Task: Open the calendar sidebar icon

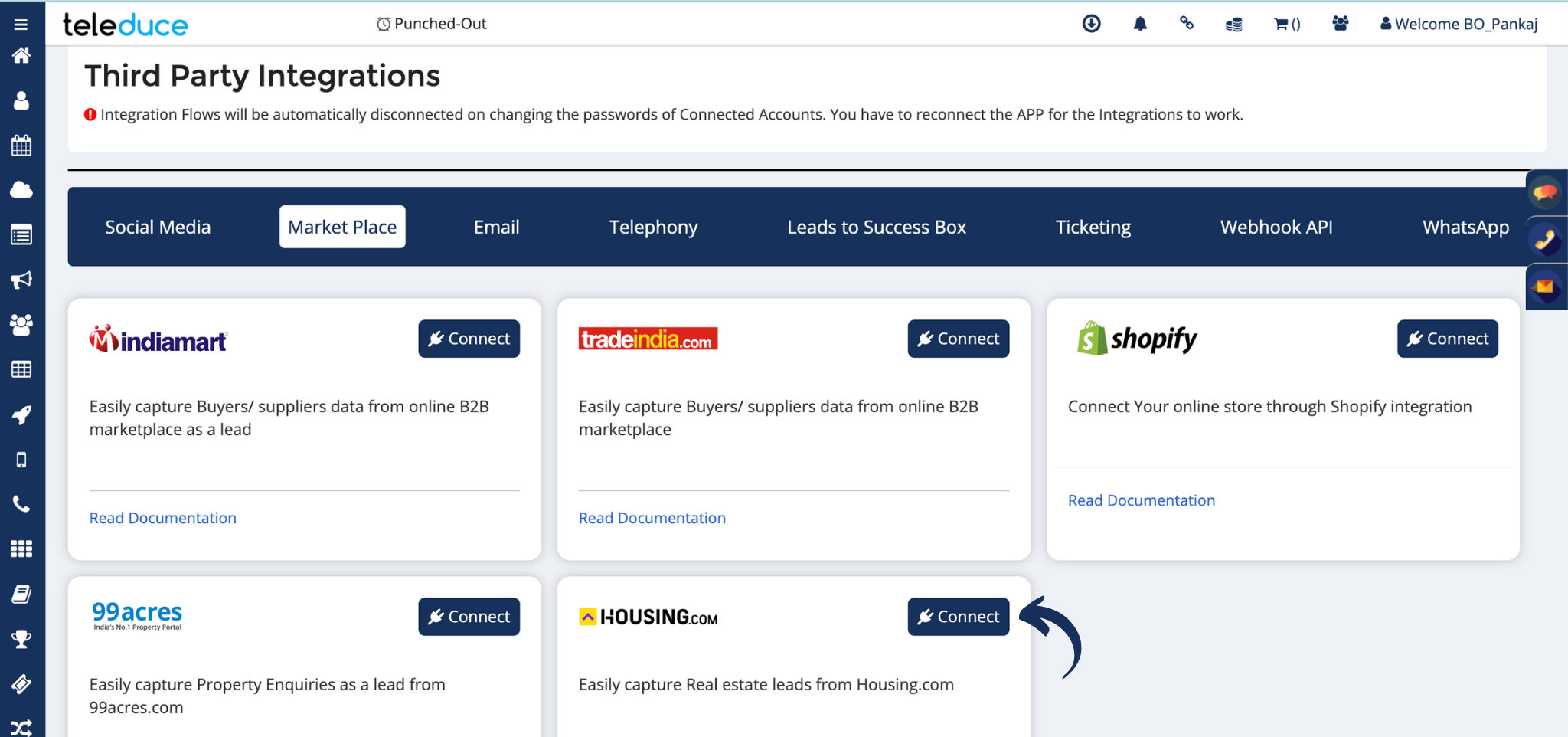Action: pyautogui.click(x=21, y=145)
